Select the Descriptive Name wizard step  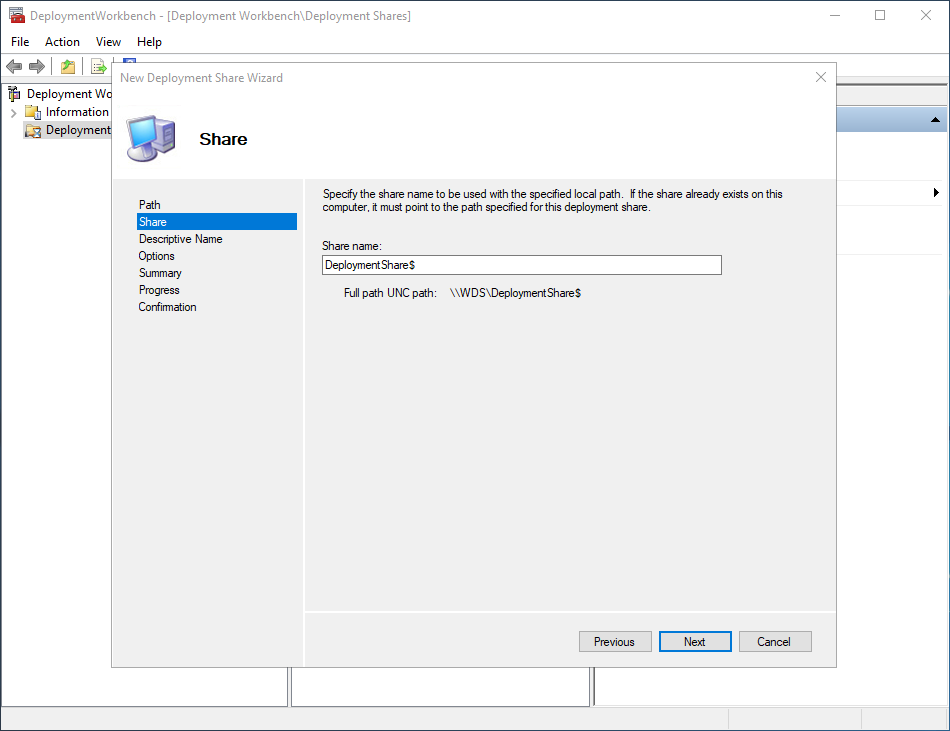(181, 239)
